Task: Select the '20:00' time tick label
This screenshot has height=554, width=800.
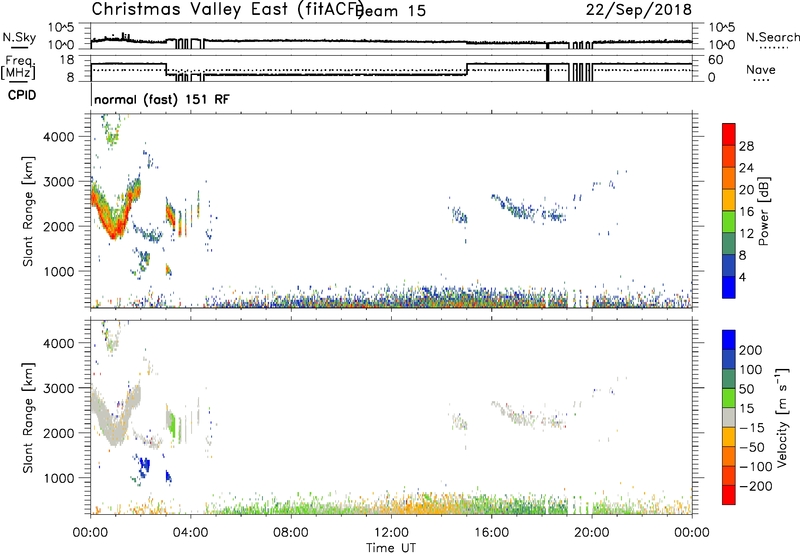Action: click(x=591, y=533)
